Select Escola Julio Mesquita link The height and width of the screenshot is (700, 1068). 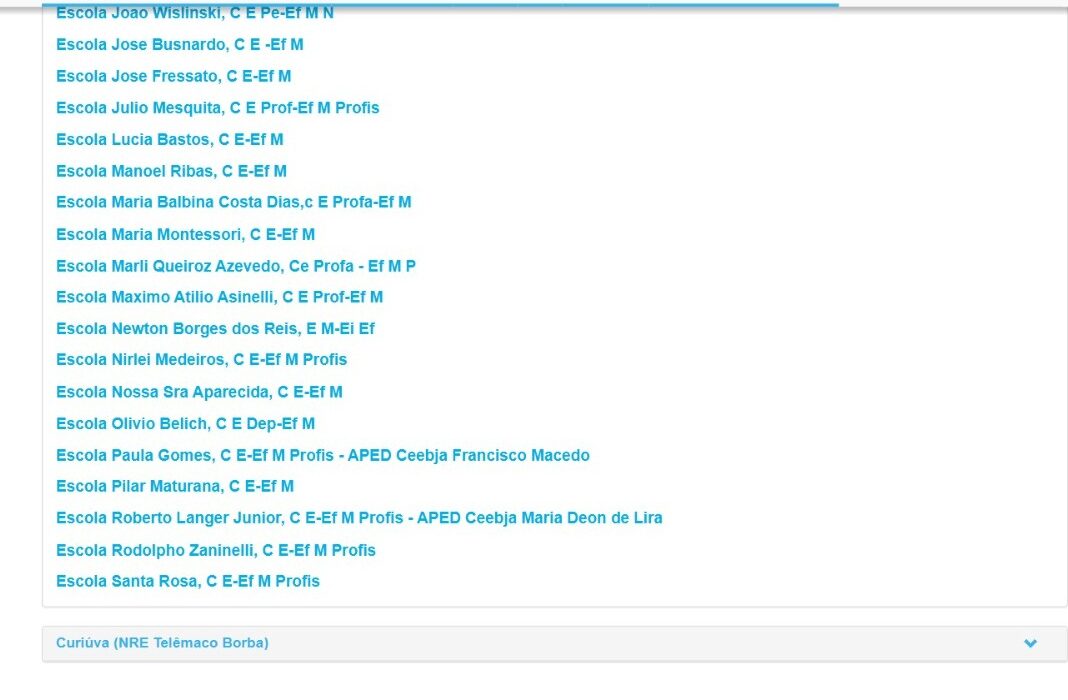tap(217, 108)
